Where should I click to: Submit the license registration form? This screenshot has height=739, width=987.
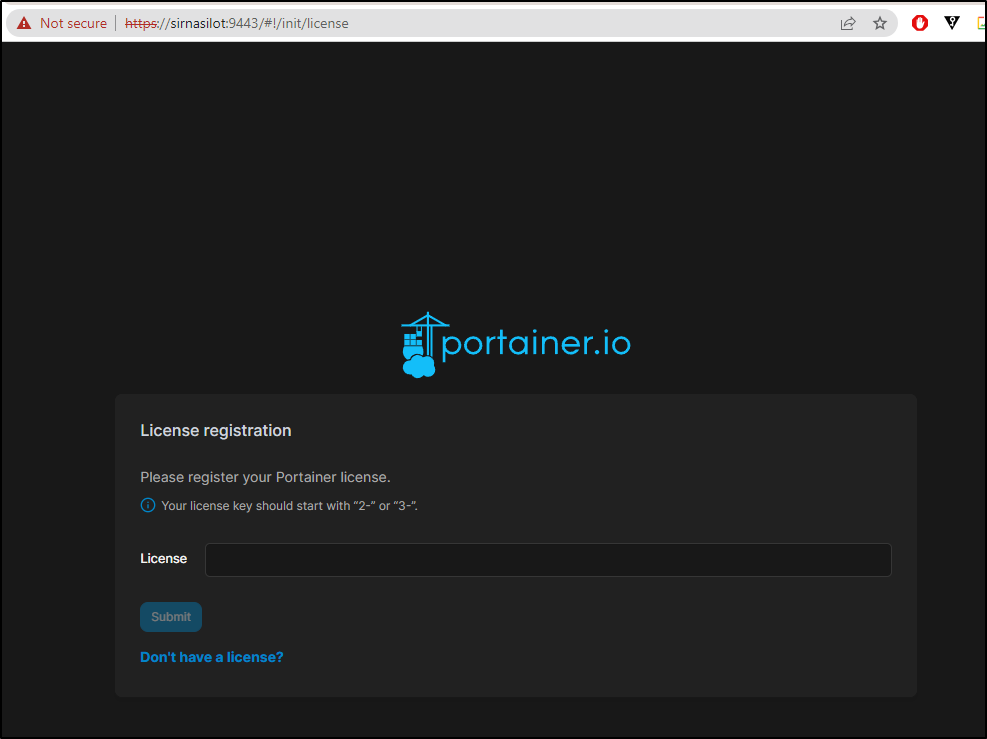point(171,617)
